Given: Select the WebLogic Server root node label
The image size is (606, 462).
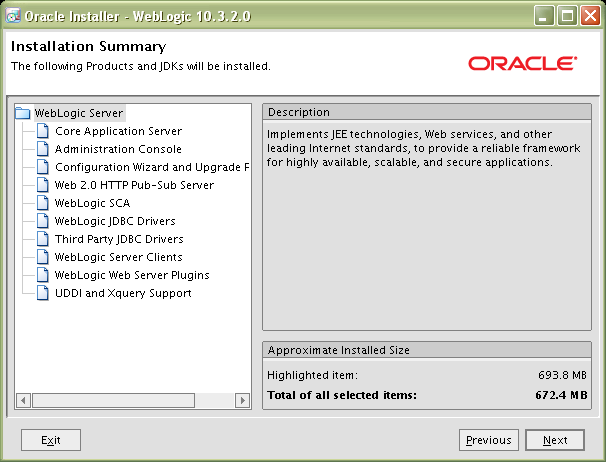Looking at the screenshot, I should click(79, 113).
